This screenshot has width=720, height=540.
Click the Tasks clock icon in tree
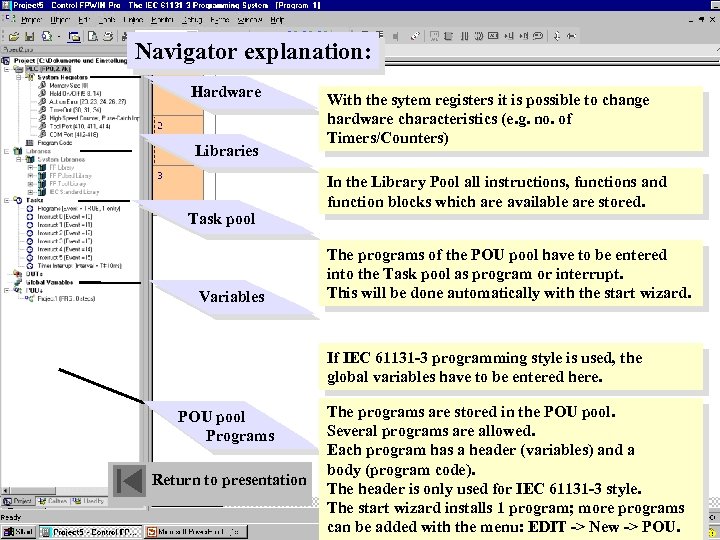[18, 200]
